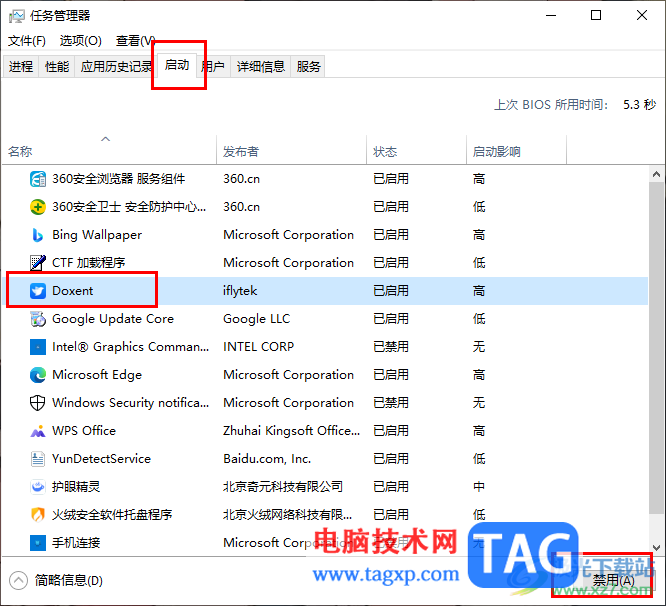Select the 火绒安全软件托盘程序 row name
This screenshot has height=606, width=666.
click(112, 515)
